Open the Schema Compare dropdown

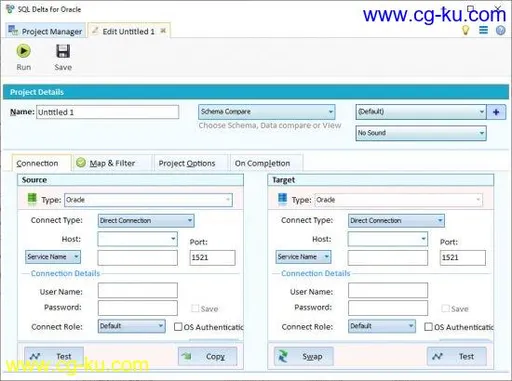pos(267,112)
